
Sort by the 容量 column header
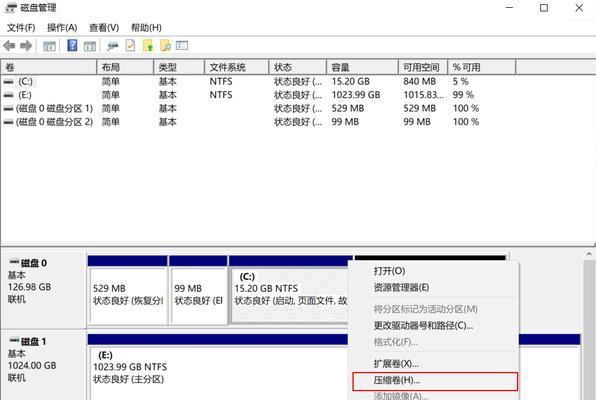362,67
